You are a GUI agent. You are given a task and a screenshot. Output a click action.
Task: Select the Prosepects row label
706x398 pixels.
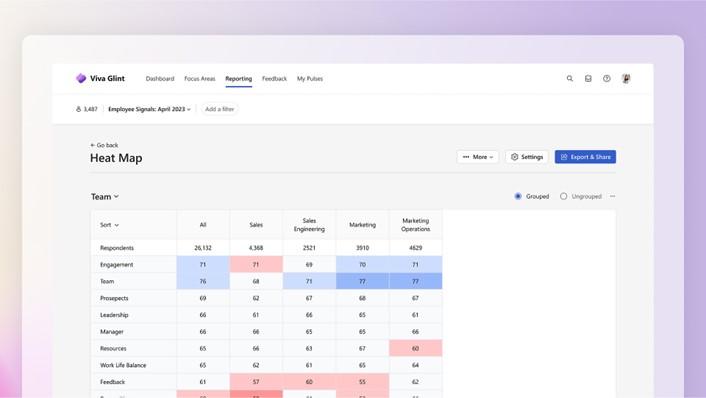[x=114, y=298]
